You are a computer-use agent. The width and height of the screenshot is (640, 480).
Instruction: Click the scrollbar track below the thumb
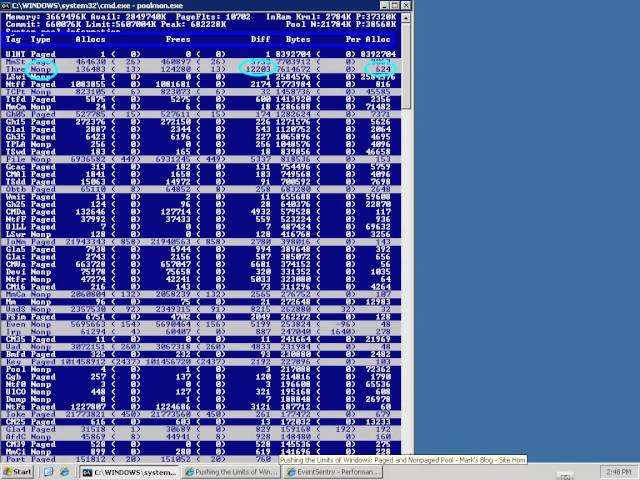coord(406,282)
